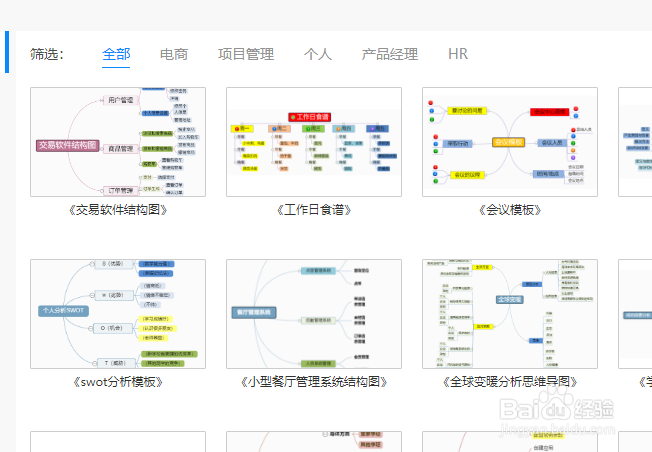Open the 全球变暖分析思维导图 thumbnail

510,314
